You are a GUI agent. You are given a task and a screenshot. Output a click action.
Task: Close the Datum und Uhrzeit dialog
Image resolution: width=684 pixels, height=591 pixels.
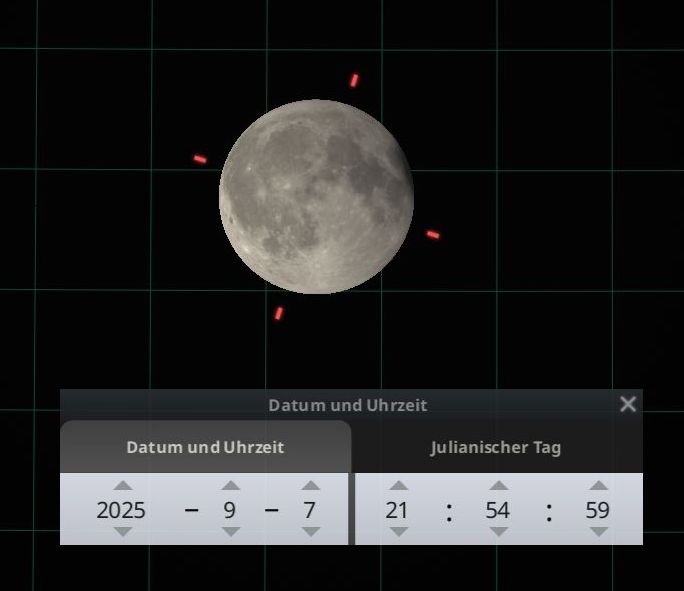point(628,404)
